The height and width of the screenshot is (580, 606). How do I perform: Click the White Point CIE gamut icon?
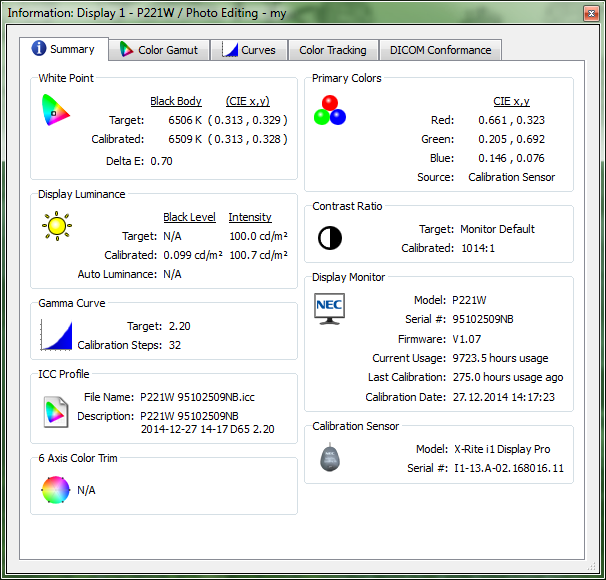[56, 110]
